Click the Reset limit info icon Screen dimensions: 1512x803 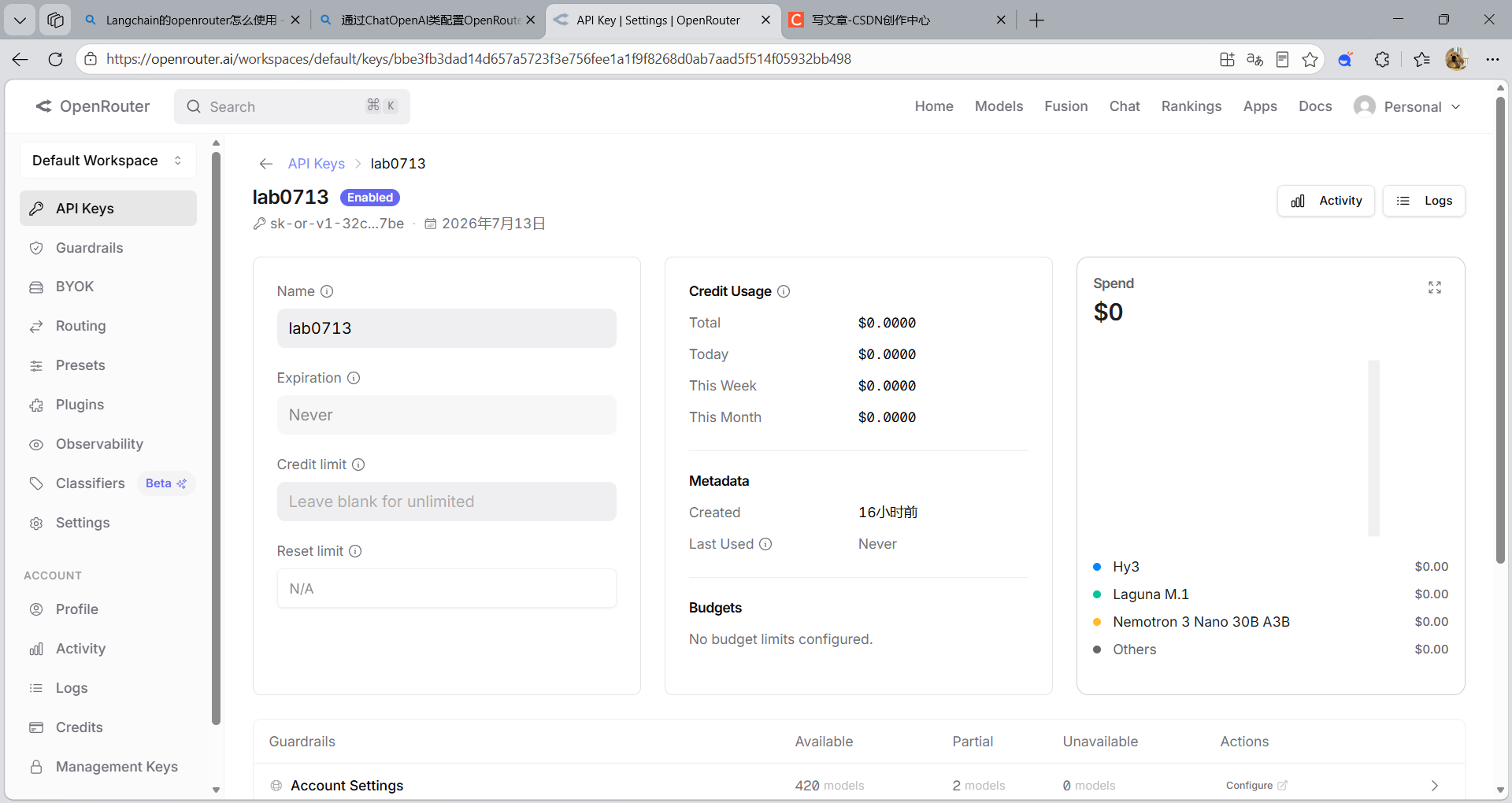(355, 551)
